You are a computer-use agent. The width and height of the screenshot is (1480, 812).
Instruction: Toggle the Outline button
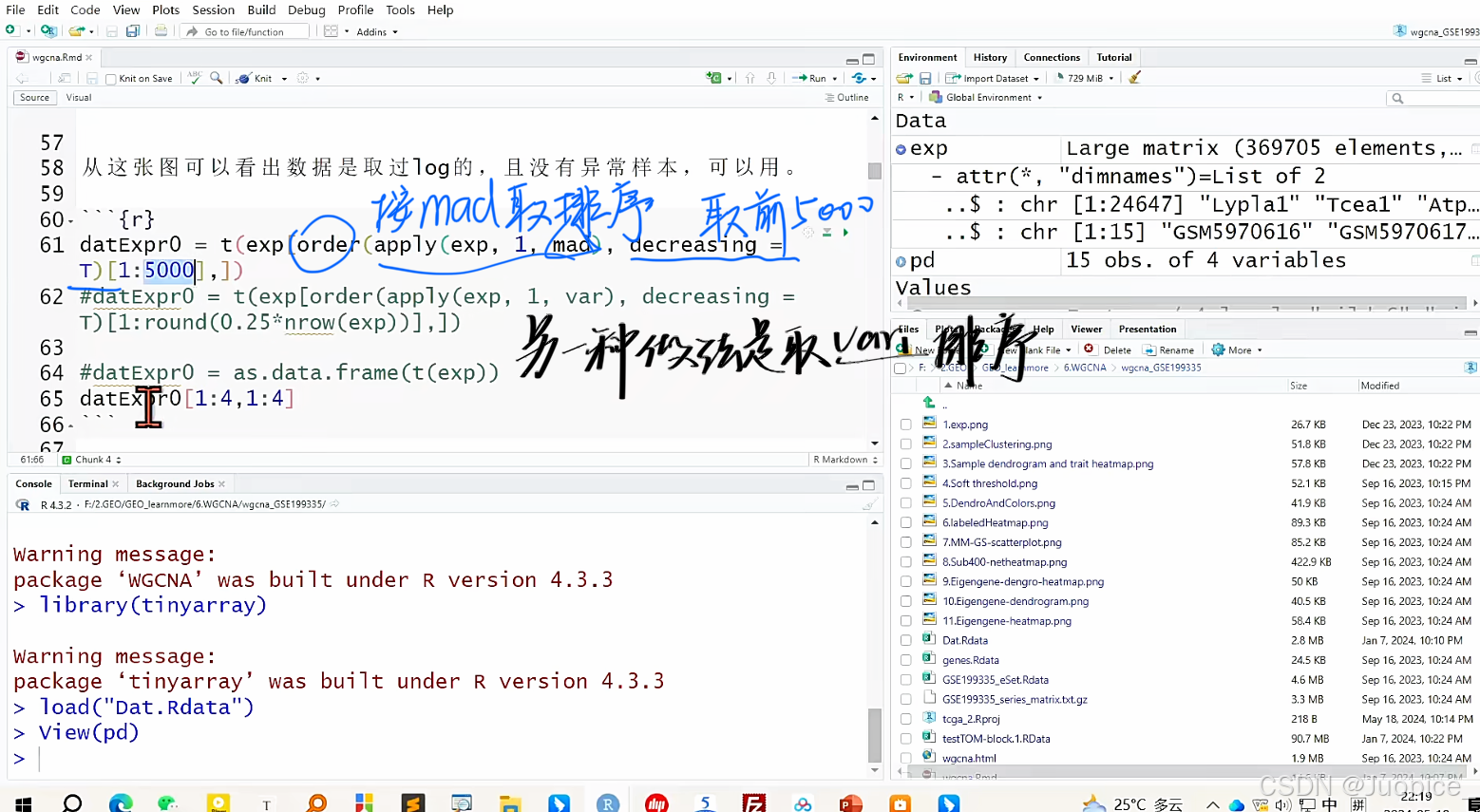point(847,97)
